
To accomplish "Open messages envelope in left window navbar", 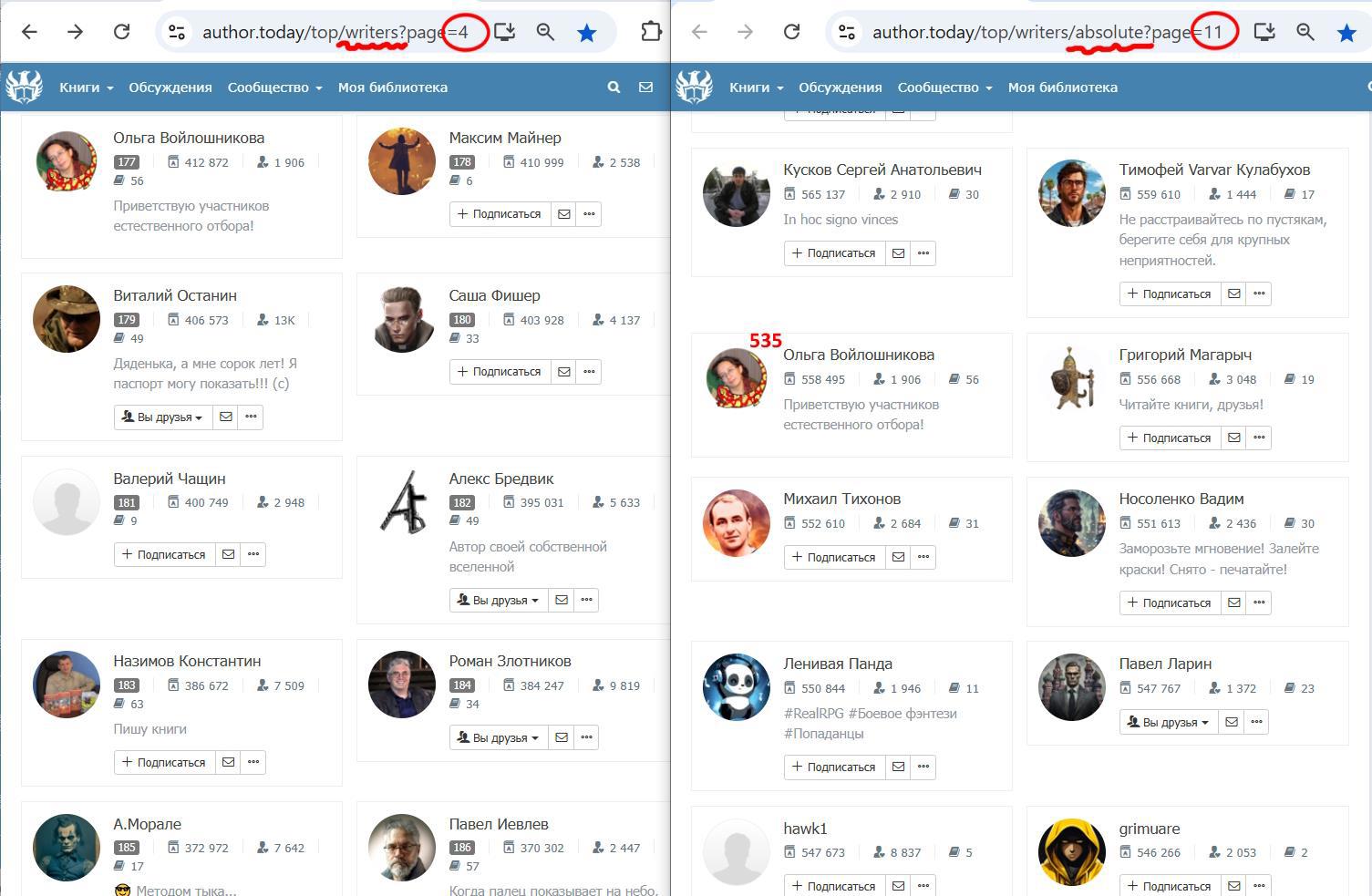I will (645, 88).
